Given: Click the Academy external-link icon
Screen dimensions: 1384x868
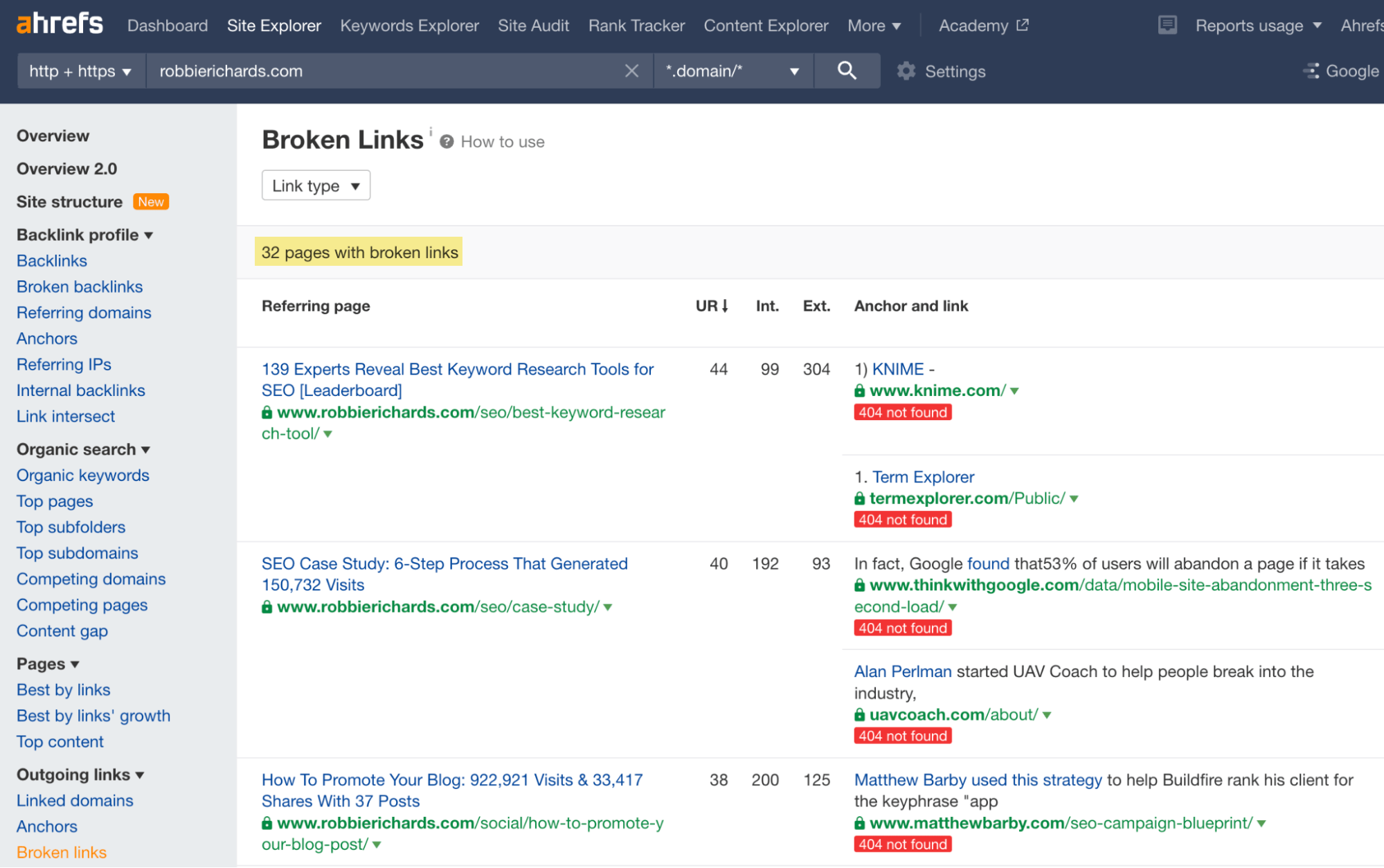Looking at the screenshot, I should click(1021, 24).
